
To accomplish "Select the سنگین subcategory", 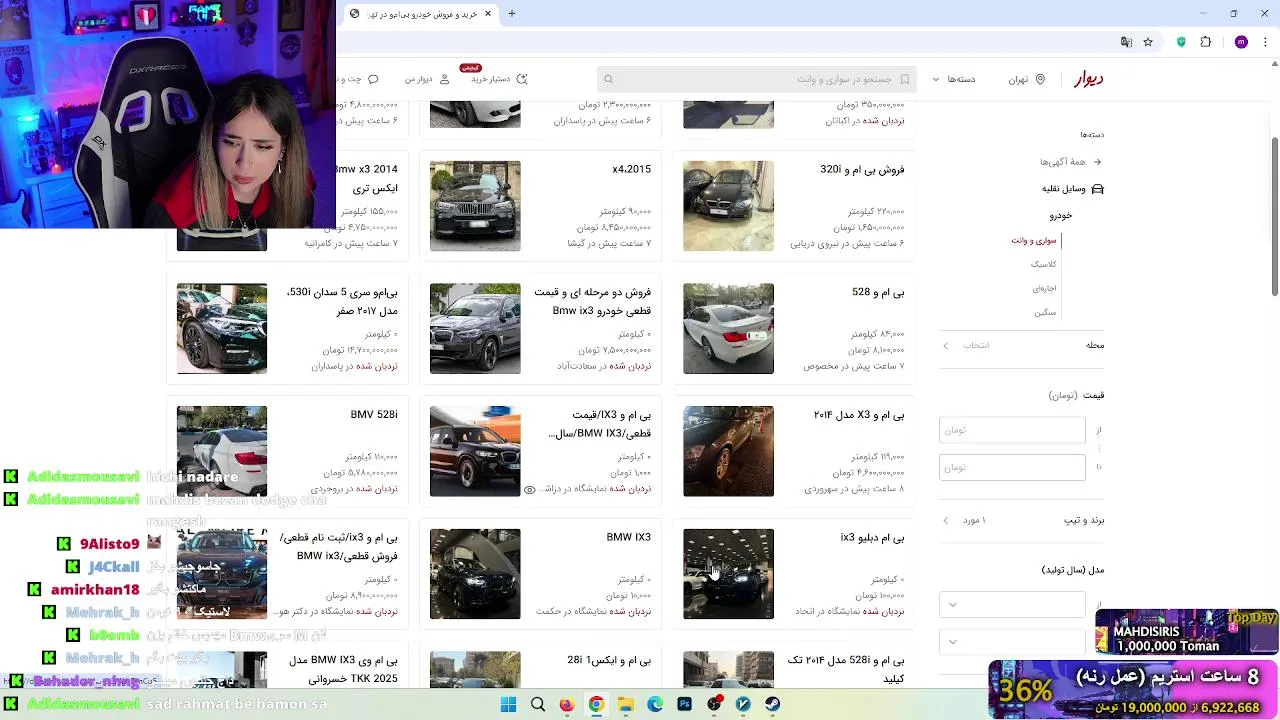I will pyautogui.click(x=1045, y=312).
